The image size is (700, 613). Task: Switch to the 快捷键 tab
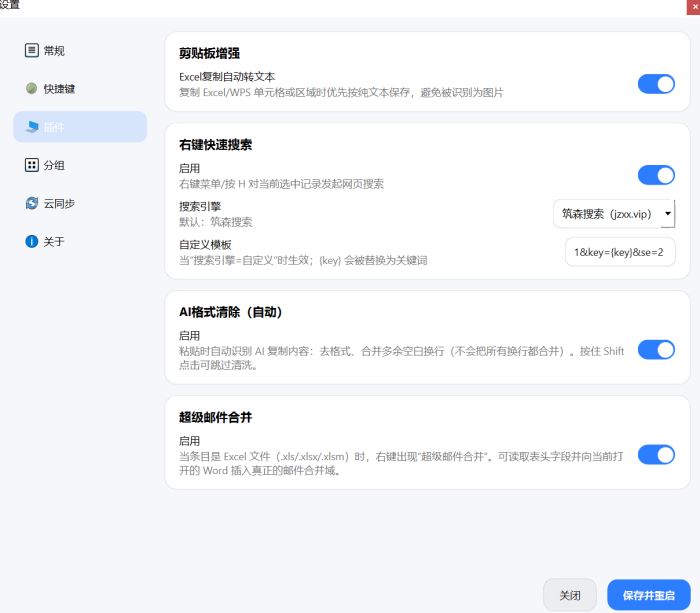pyautogui.click(x=80, y=88)
